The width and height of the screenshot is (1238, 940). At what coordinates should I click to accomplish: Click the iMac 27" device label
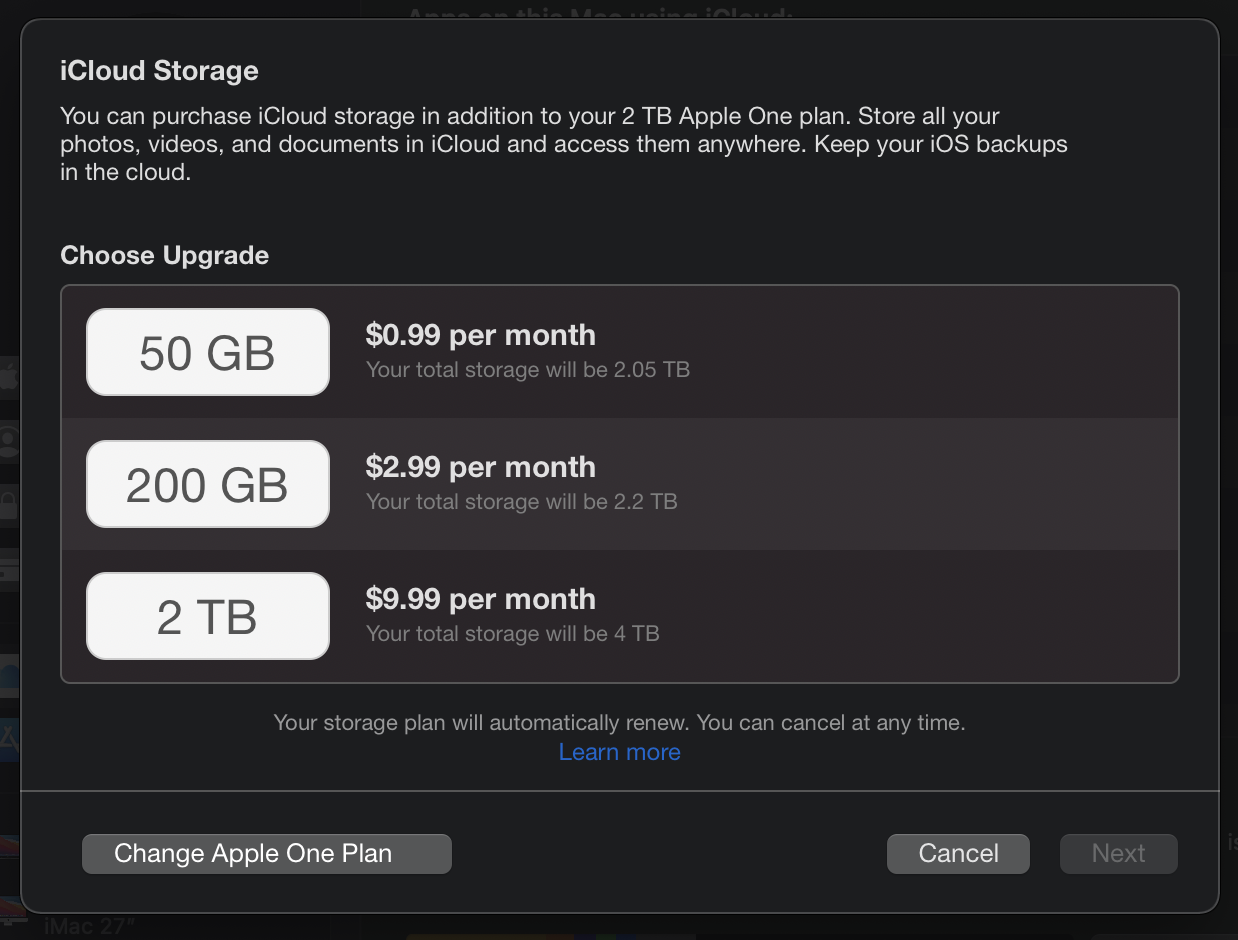pyautogui.click(x=90, y=927)
